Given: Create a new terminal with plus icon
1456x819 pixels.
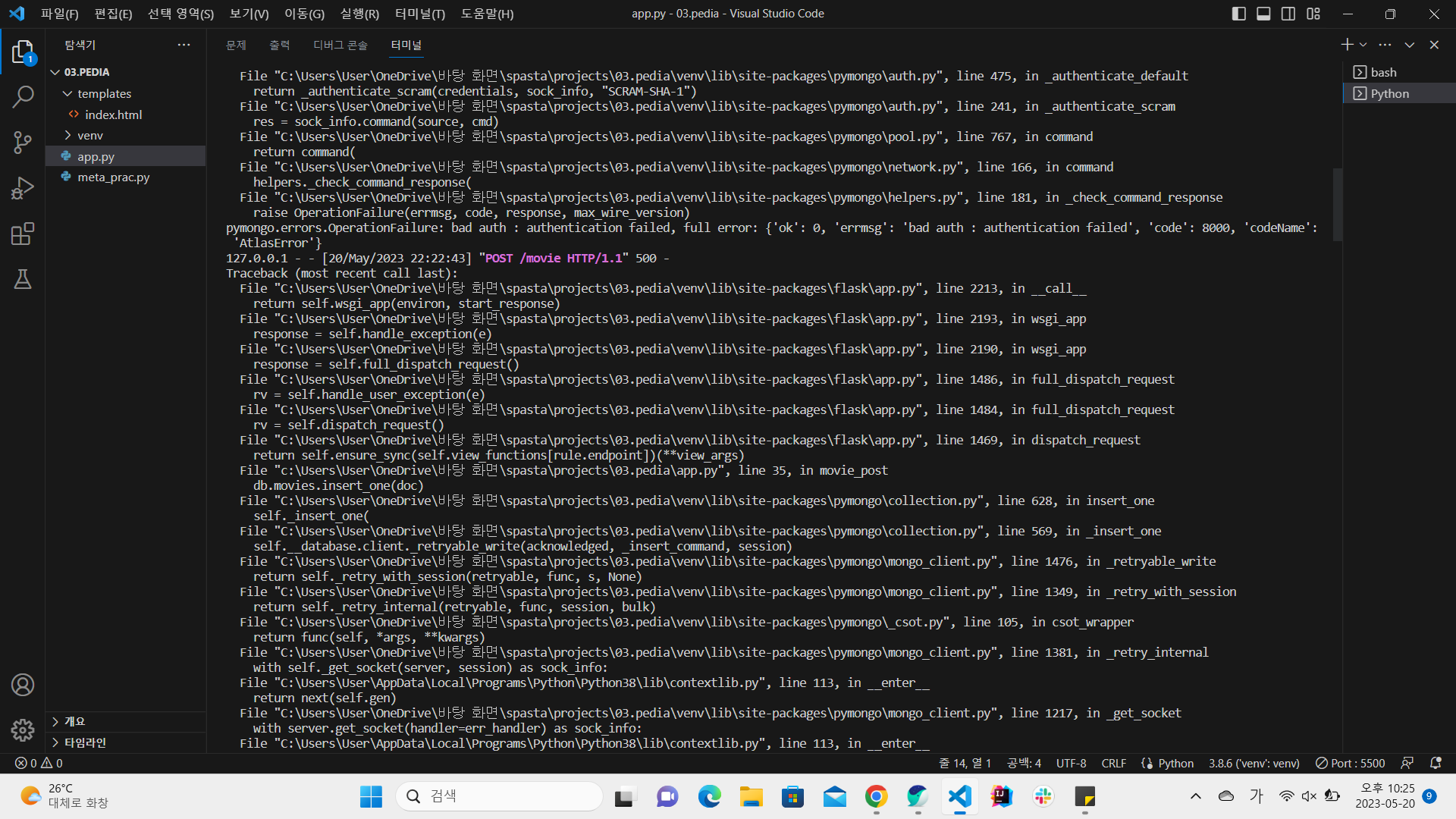Looking at the screenshot, I should coord(1347,45).
